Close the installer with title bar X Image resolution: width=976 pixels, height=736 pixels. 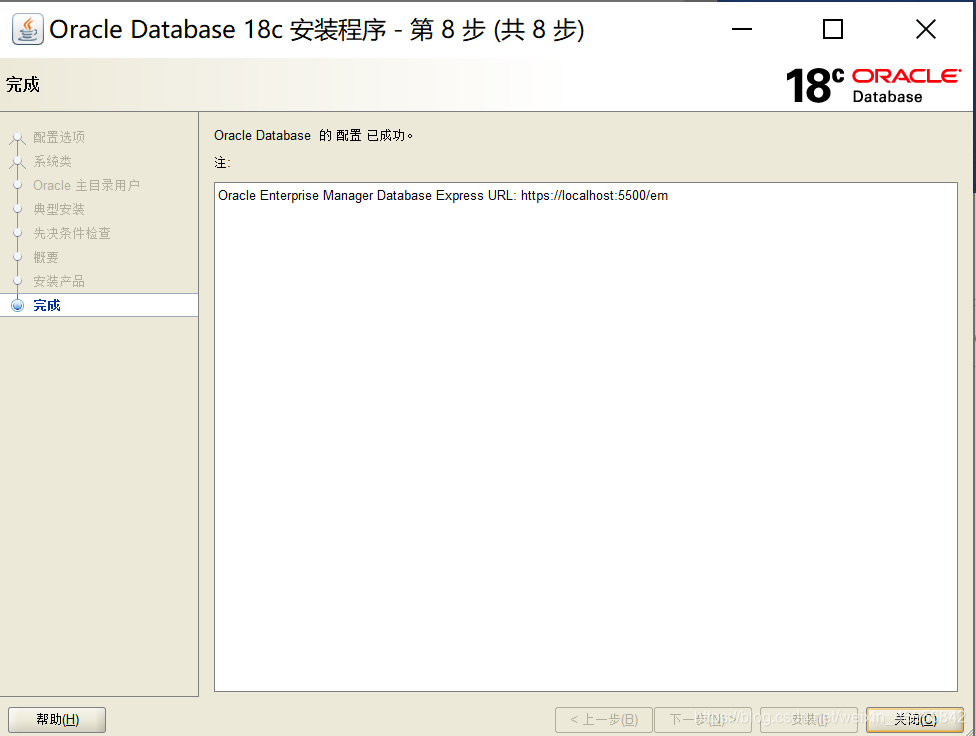click(926, 29)
